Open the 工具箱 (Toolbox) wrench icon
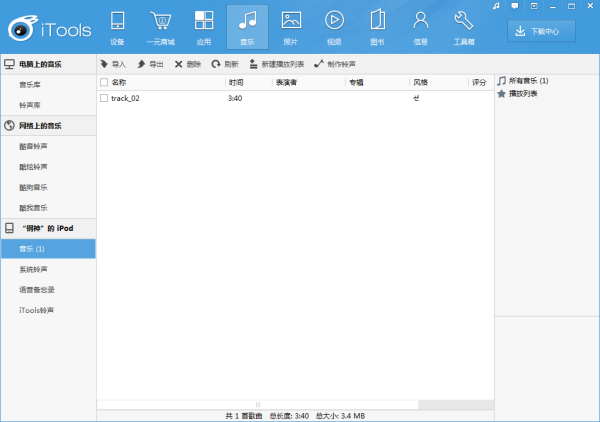 click(463, 27)
